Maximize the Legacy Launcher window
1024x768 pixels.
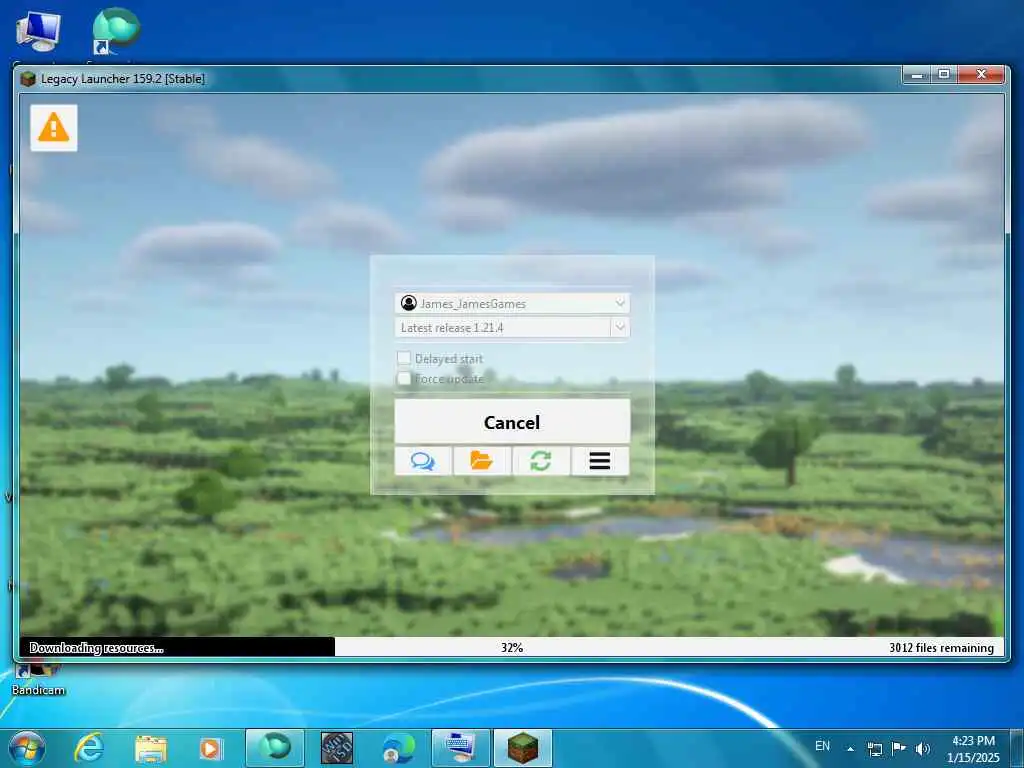[x=944, y=74]
